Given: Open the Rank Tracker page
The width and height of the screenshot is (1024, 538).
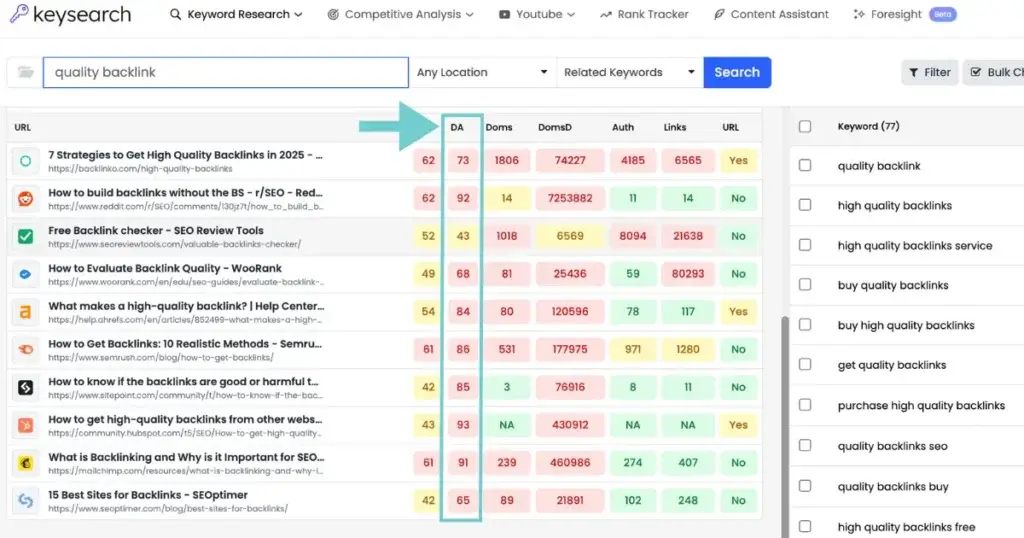Looking at the screenshot, I should tap(644, 14).
